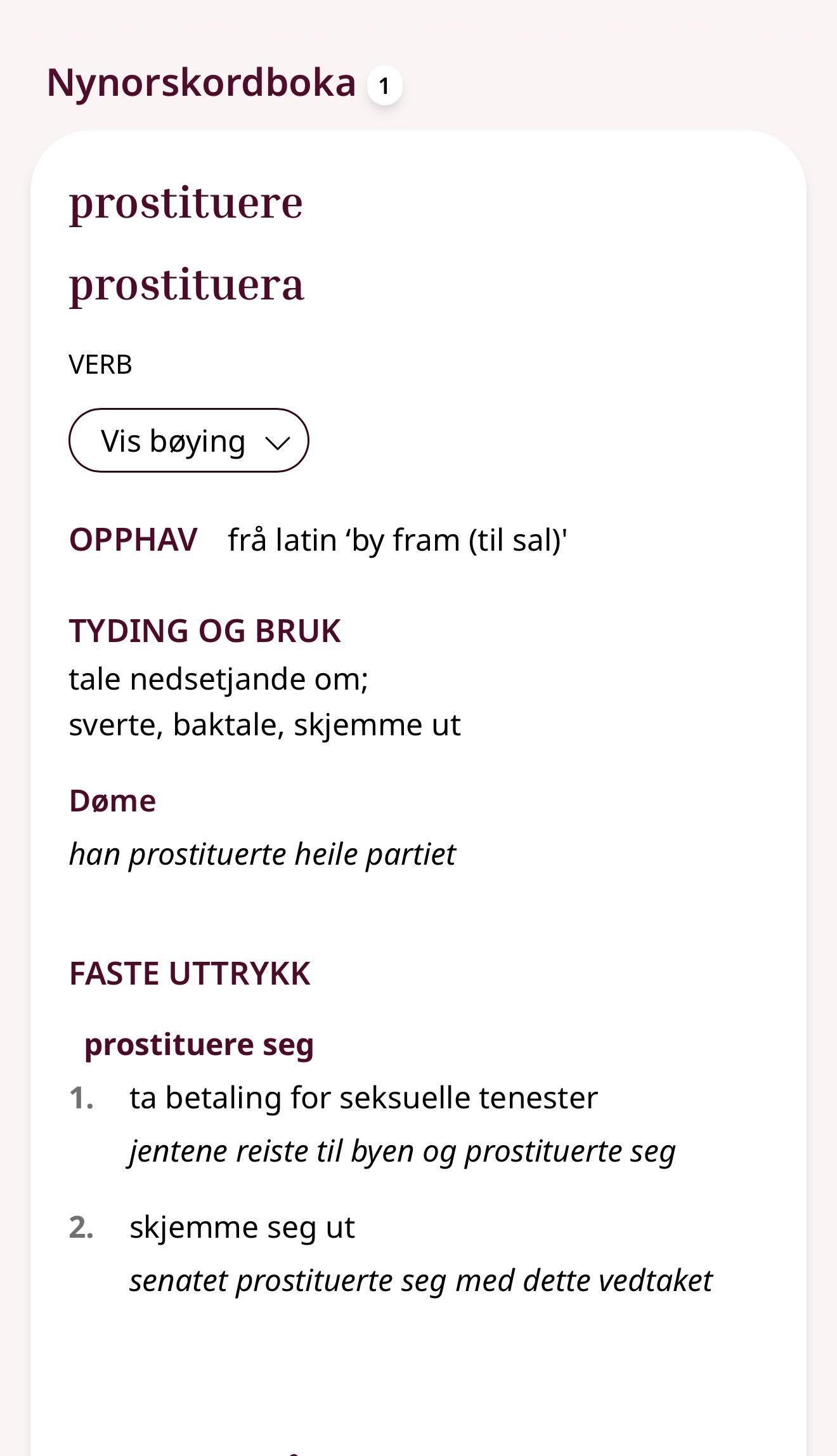
Task: Click the Døme examples label
Action: click(112, 801)
